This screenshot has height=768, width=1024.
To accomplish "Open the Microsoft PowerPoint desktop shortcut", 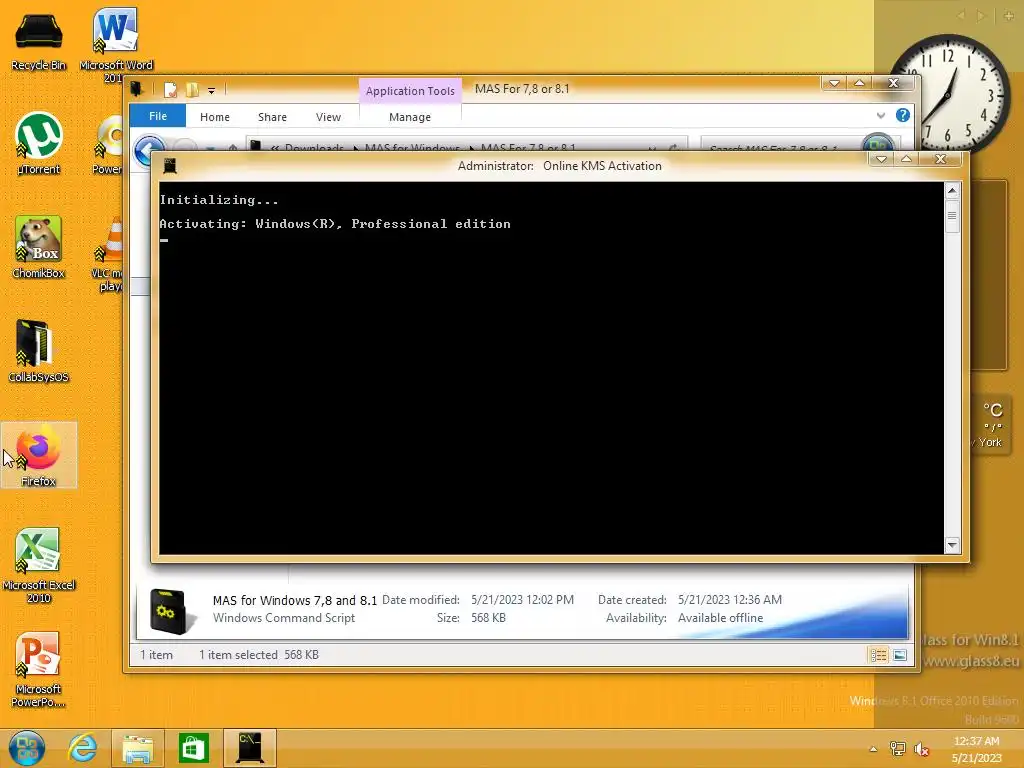I will pos(39,669).
